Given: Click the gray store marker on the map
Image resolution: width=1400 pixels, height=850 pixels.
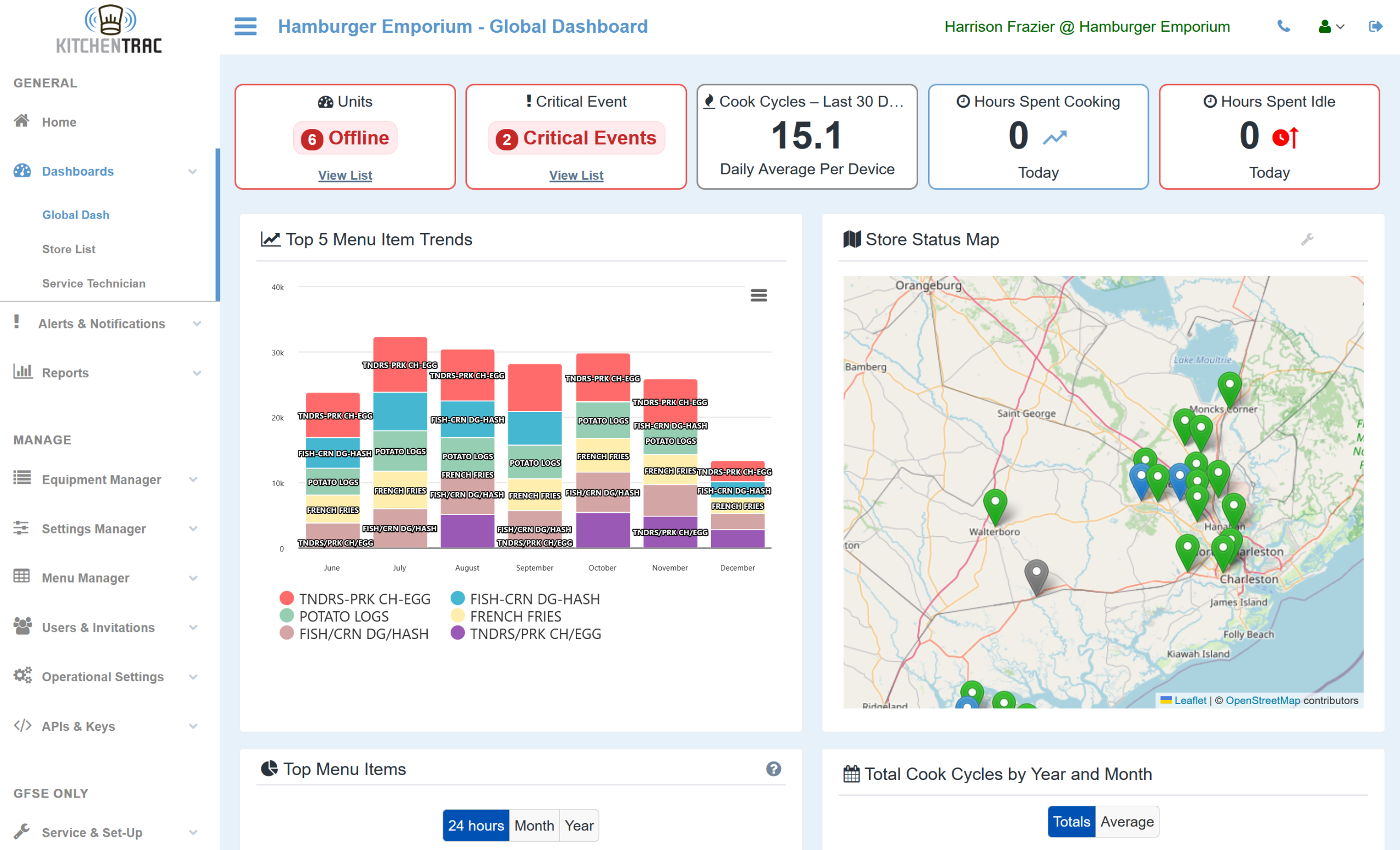Looking at the screenshot, I should [x=1036, y=575].
